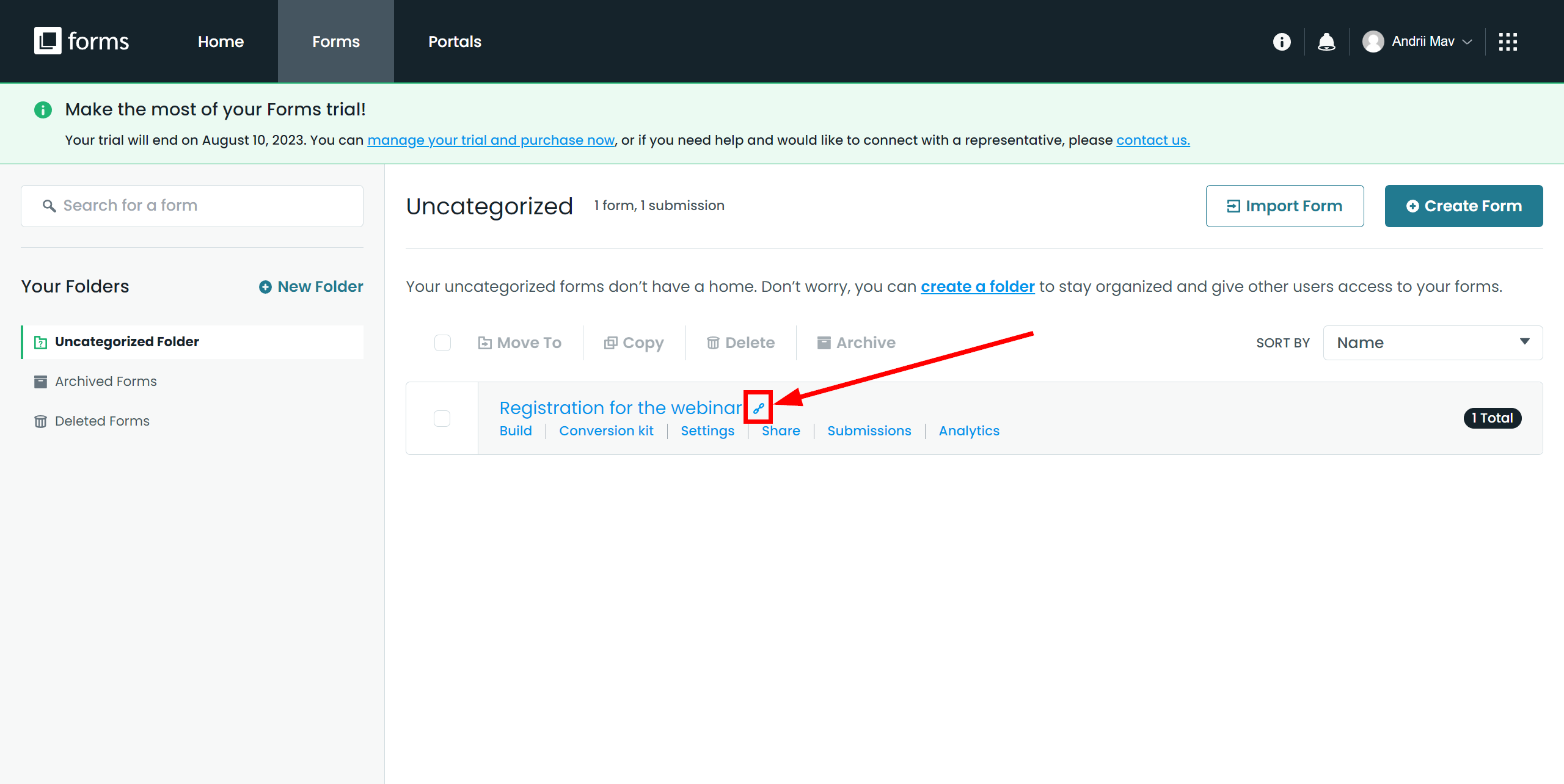
Task: Toggle the select-all checkbox in header
Action: pyautogui.click(x=443, y=342)
